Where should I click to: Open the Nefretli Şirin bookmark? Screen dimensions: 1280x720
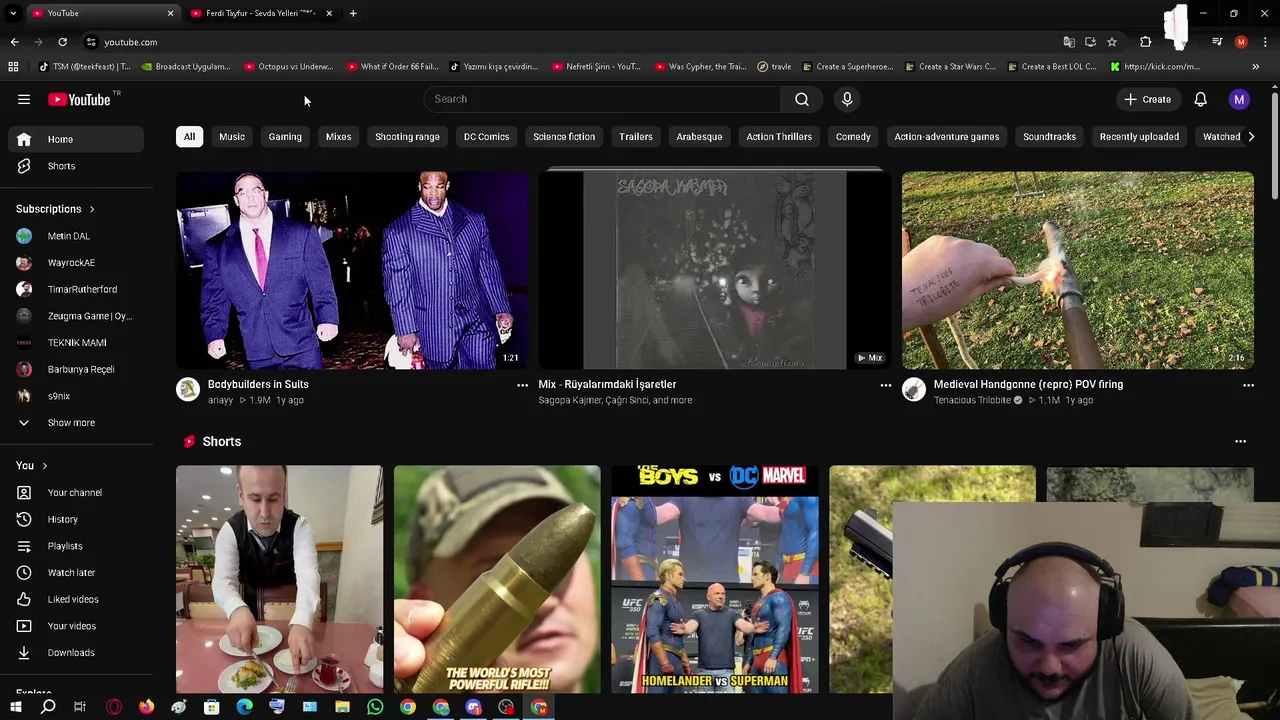click(596, 67)
